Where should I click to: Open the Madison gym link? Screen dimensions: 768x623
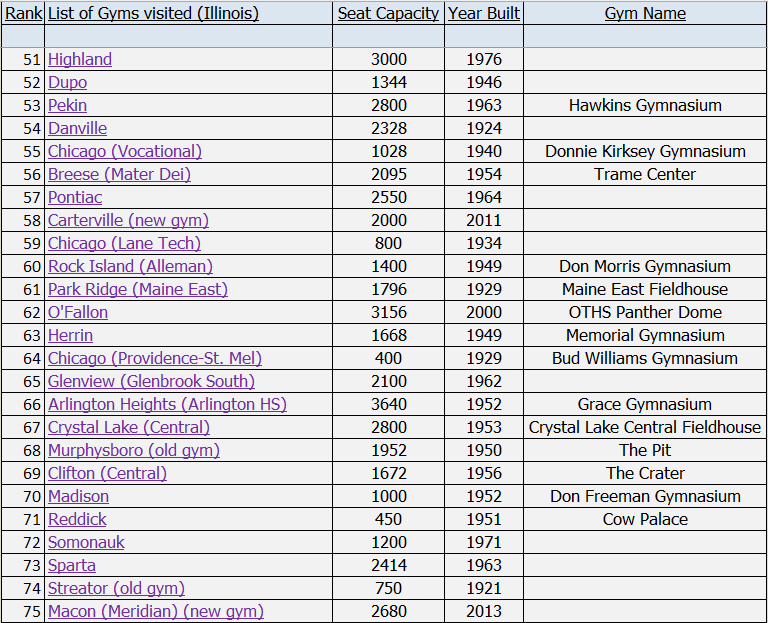pos(78,497)
